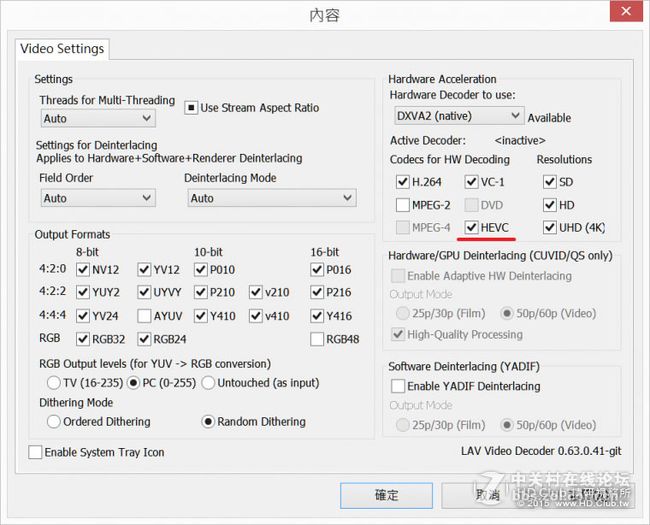The height and width of the screenshot is (525, 650).
Task: Open the Deinterlacing Mode dropdown
Action: [272, 198]
